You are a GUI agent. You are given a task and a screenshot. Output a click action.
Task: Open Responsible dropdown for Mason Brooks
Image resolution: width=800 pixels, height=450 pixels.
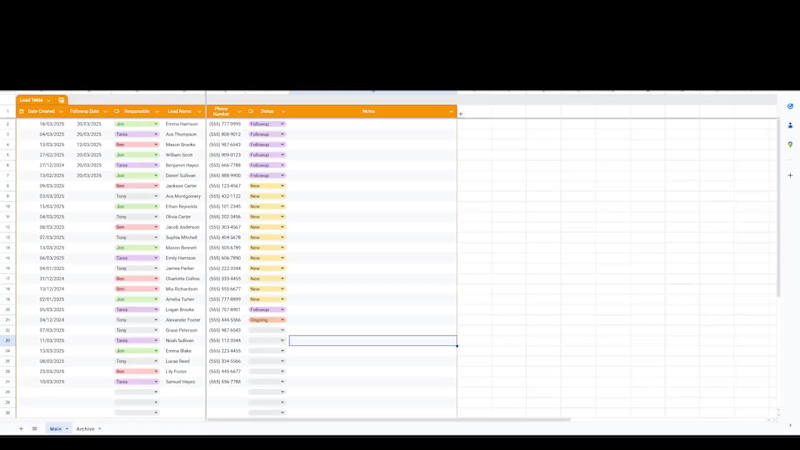[x=156, y=144]
